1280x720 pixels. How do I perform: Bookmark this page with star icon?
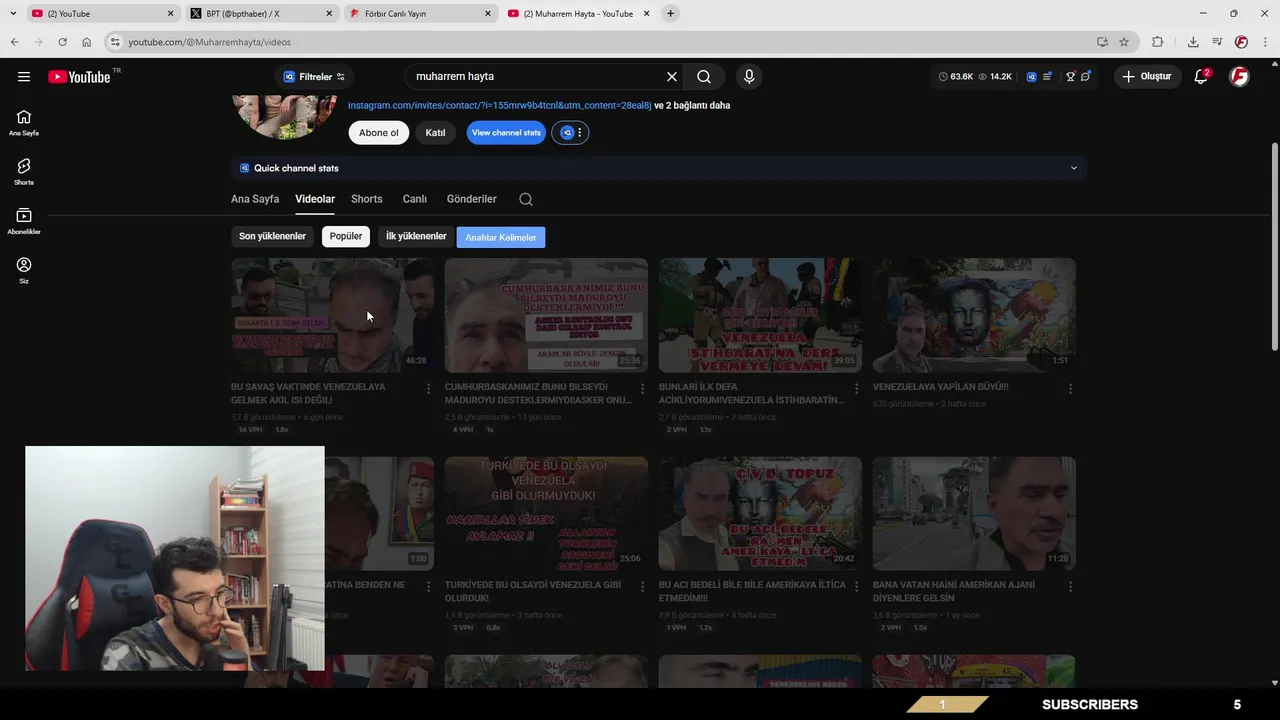1124,42
